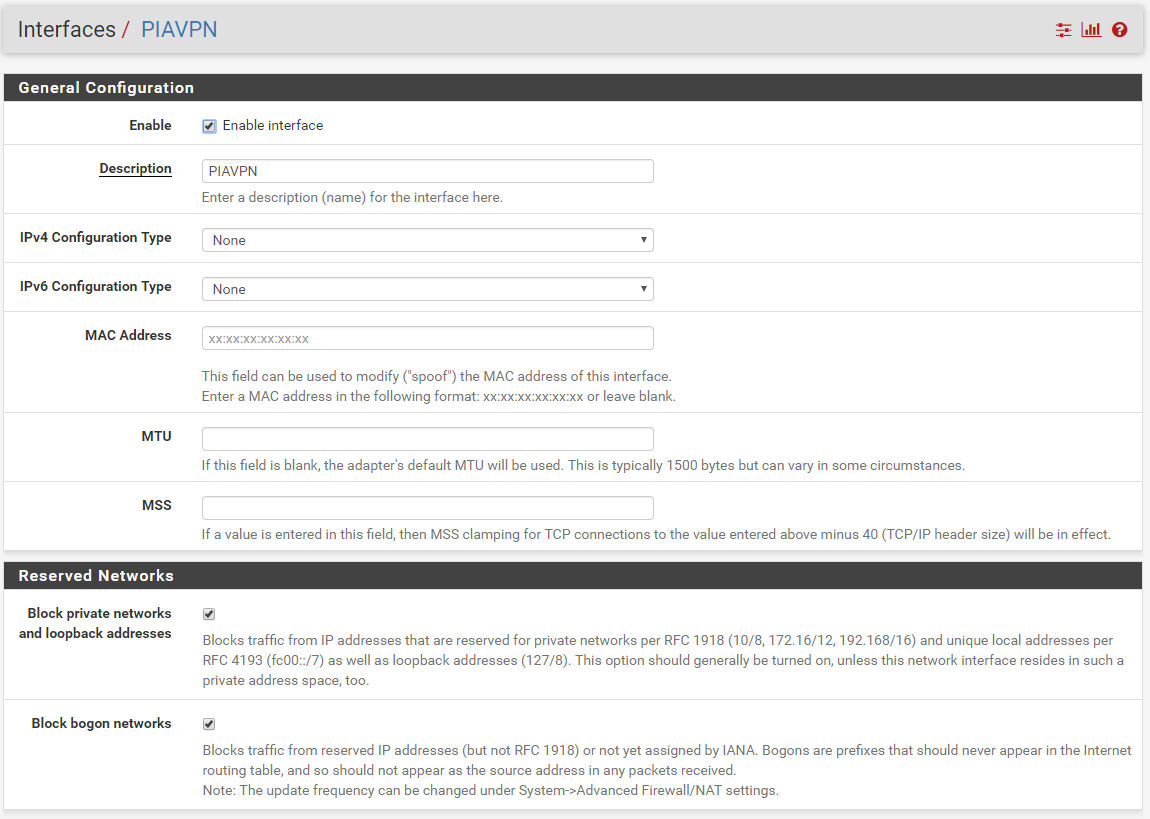This screenshot has height=819, width=1150.
Task: Click the note about System->Advanced Firewall/NAT settings
Action: [x=491, y=790]
